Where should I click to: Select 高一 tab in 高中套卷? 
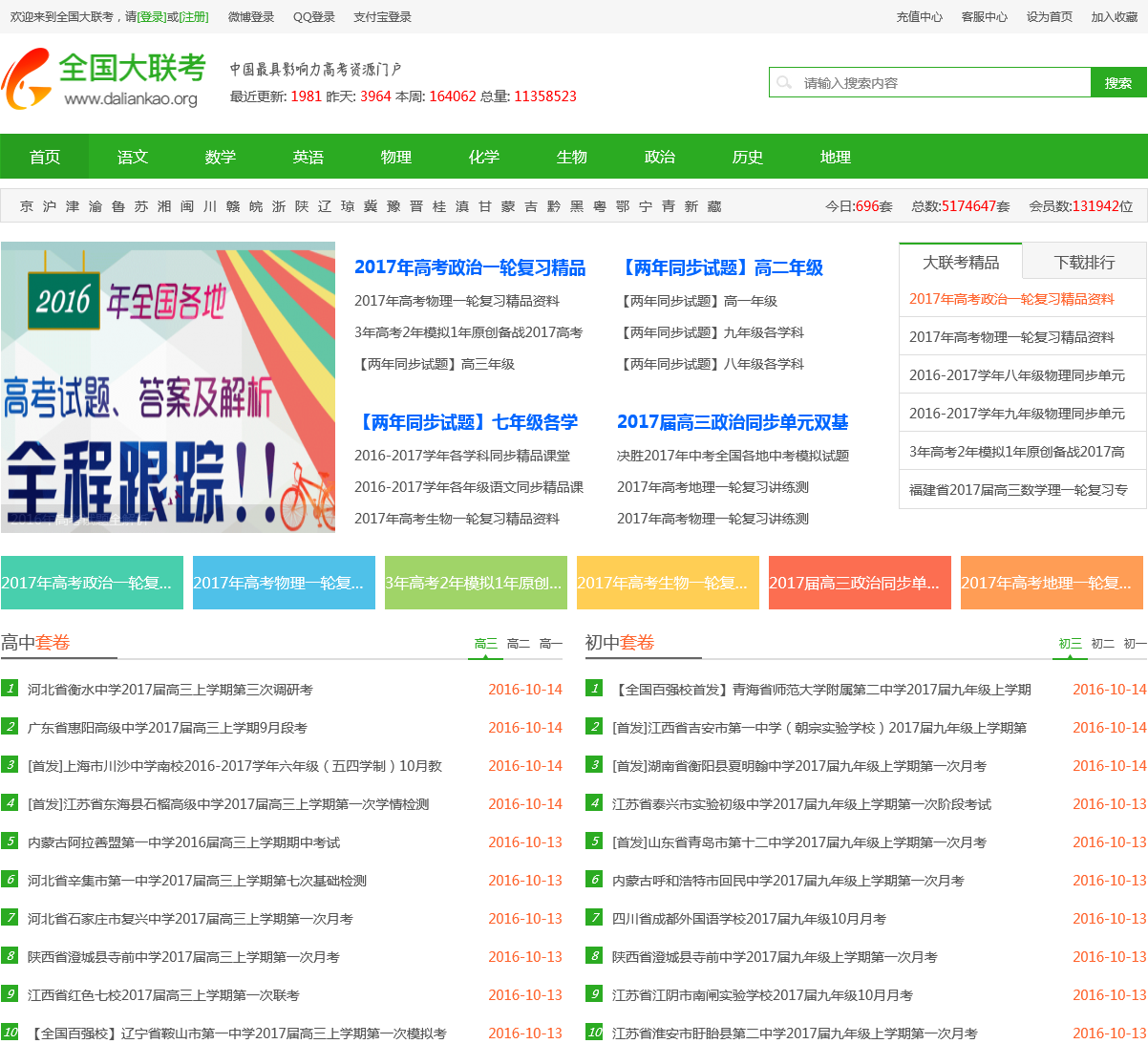pos(551,644)
